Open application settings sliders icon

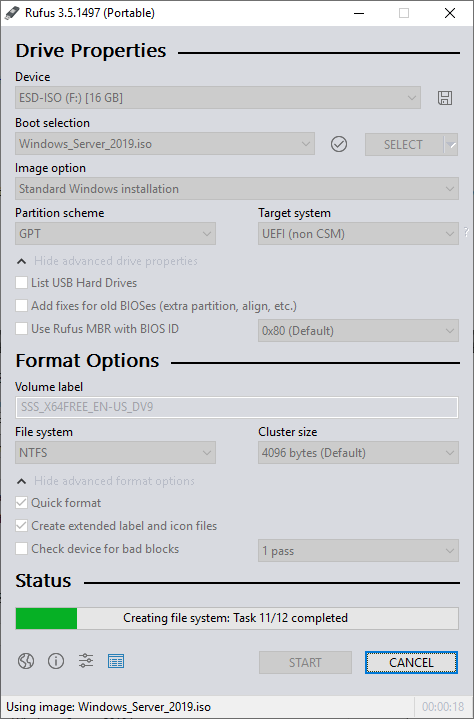[x=86, y=661]
